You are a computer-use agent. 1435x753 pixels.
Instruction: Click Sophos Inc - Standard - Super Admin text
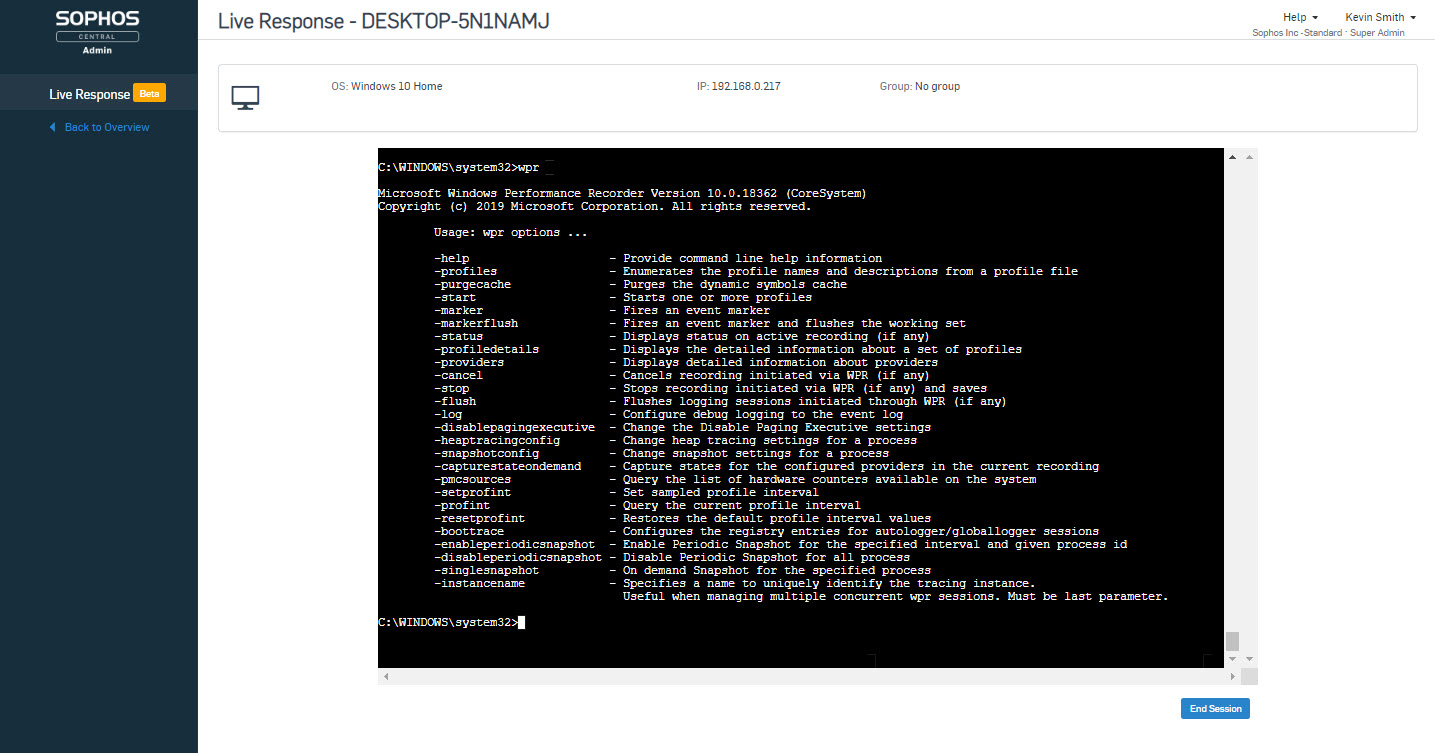tap(1328, 33)
